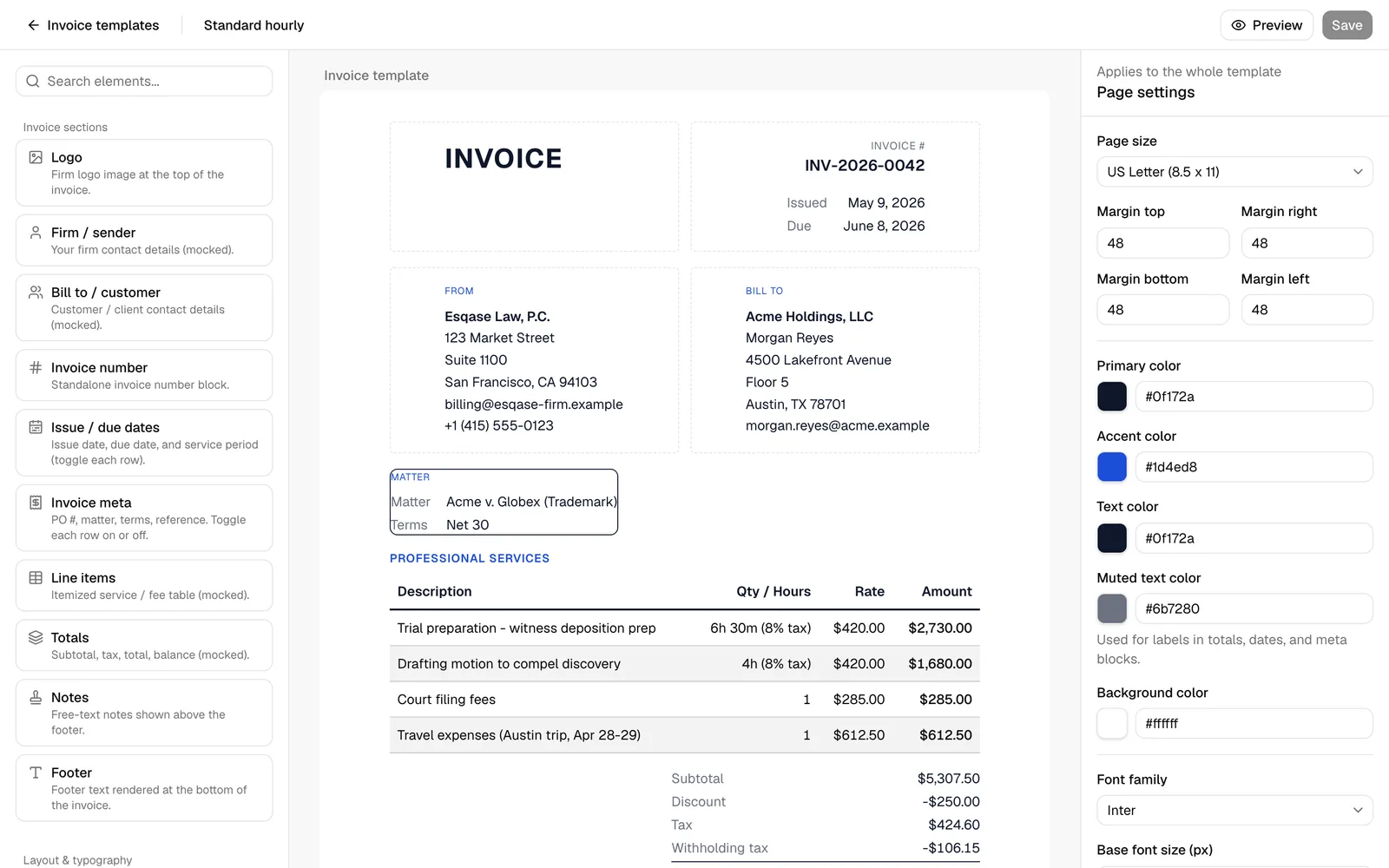This screenshot has width=1389, height=868.
Task: Click the Margin right input
Action: point(1307,243)
